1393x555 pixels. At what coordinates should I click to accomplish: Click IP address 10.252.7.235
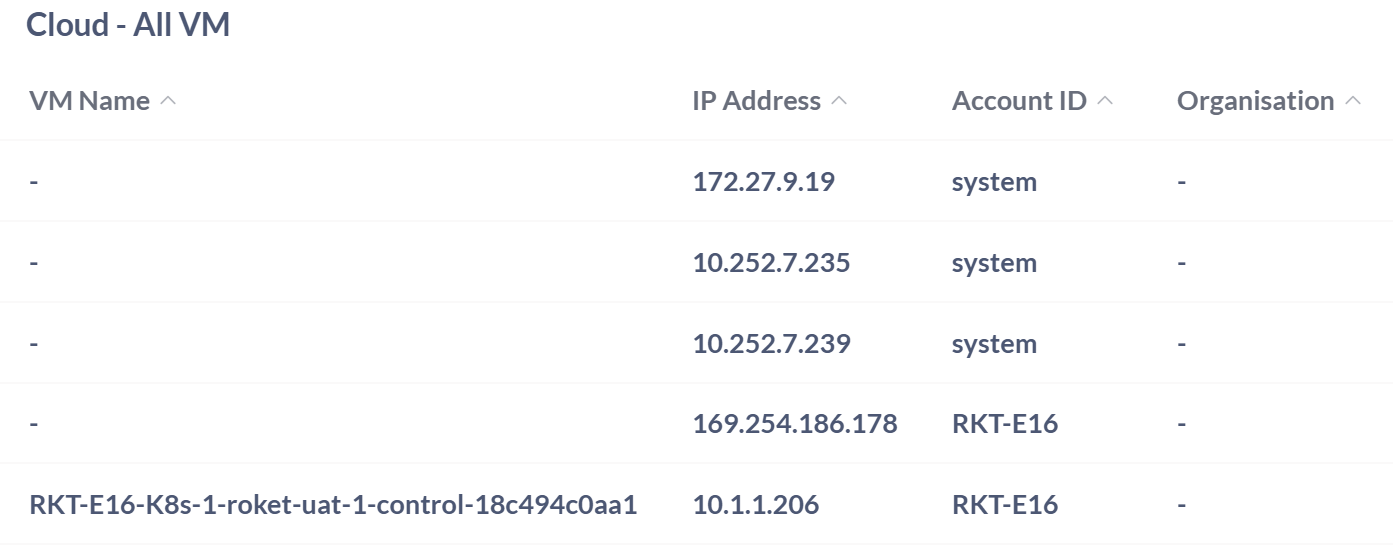pos(771,263)
